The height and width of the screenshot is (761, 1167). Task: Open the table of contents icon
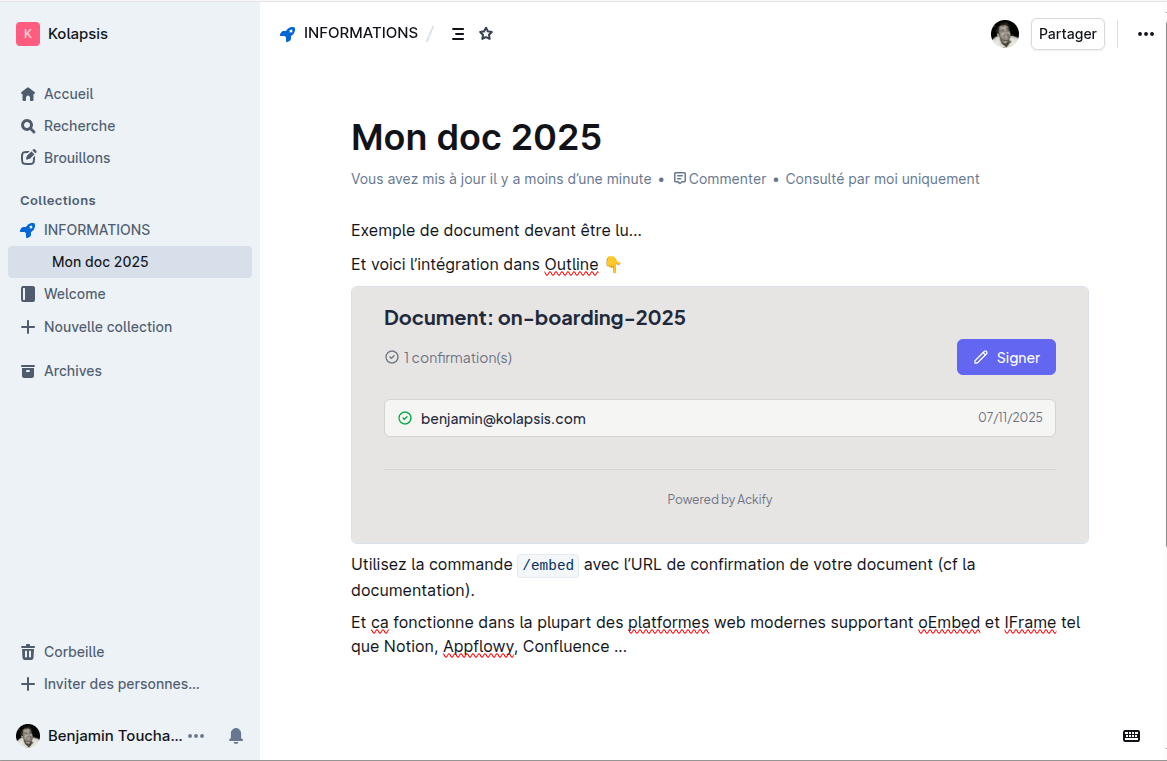click(x=457, y=34)
